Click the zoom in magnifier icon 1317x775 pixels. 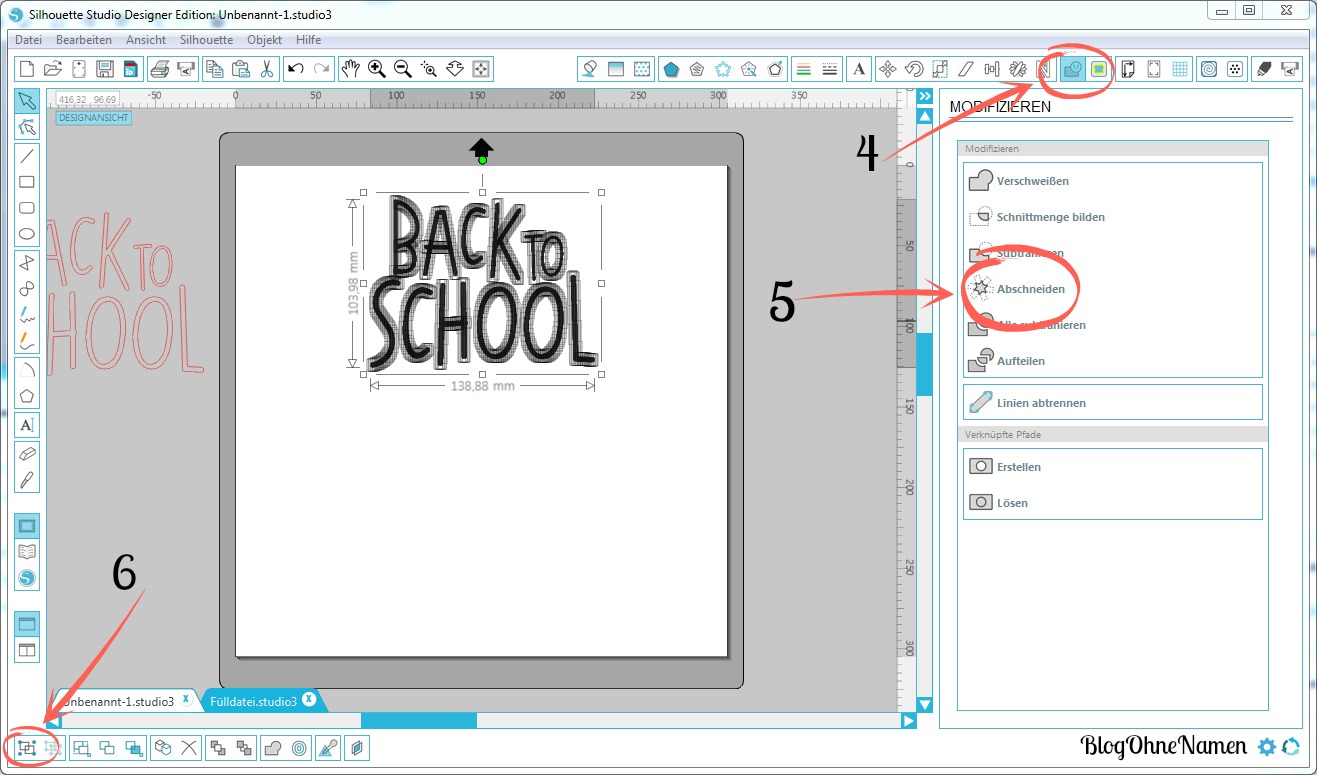[377, 69]
